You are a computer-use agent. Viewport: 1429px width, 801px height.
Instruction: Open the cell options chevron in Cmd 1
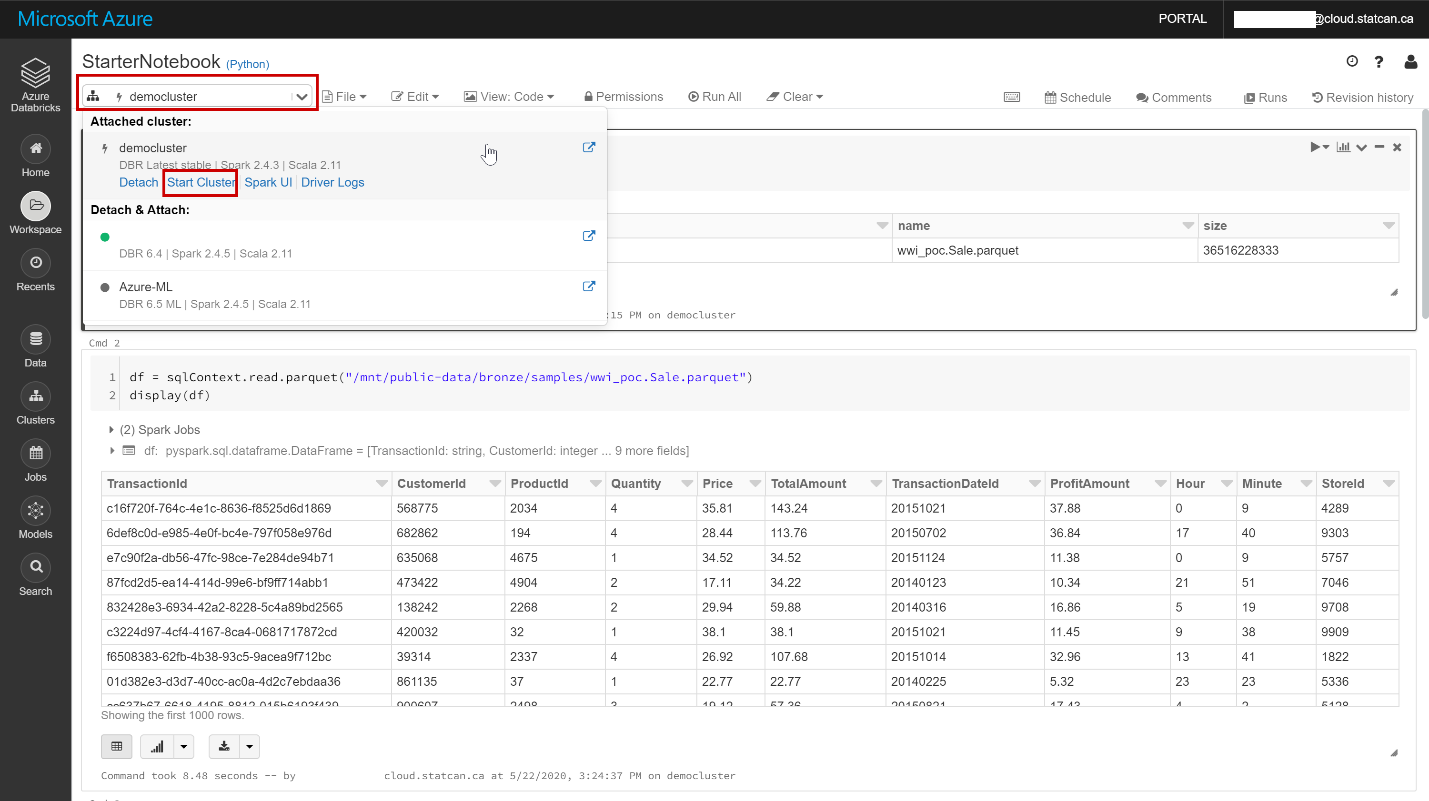pyautogui.click(x=1362, y=147)
